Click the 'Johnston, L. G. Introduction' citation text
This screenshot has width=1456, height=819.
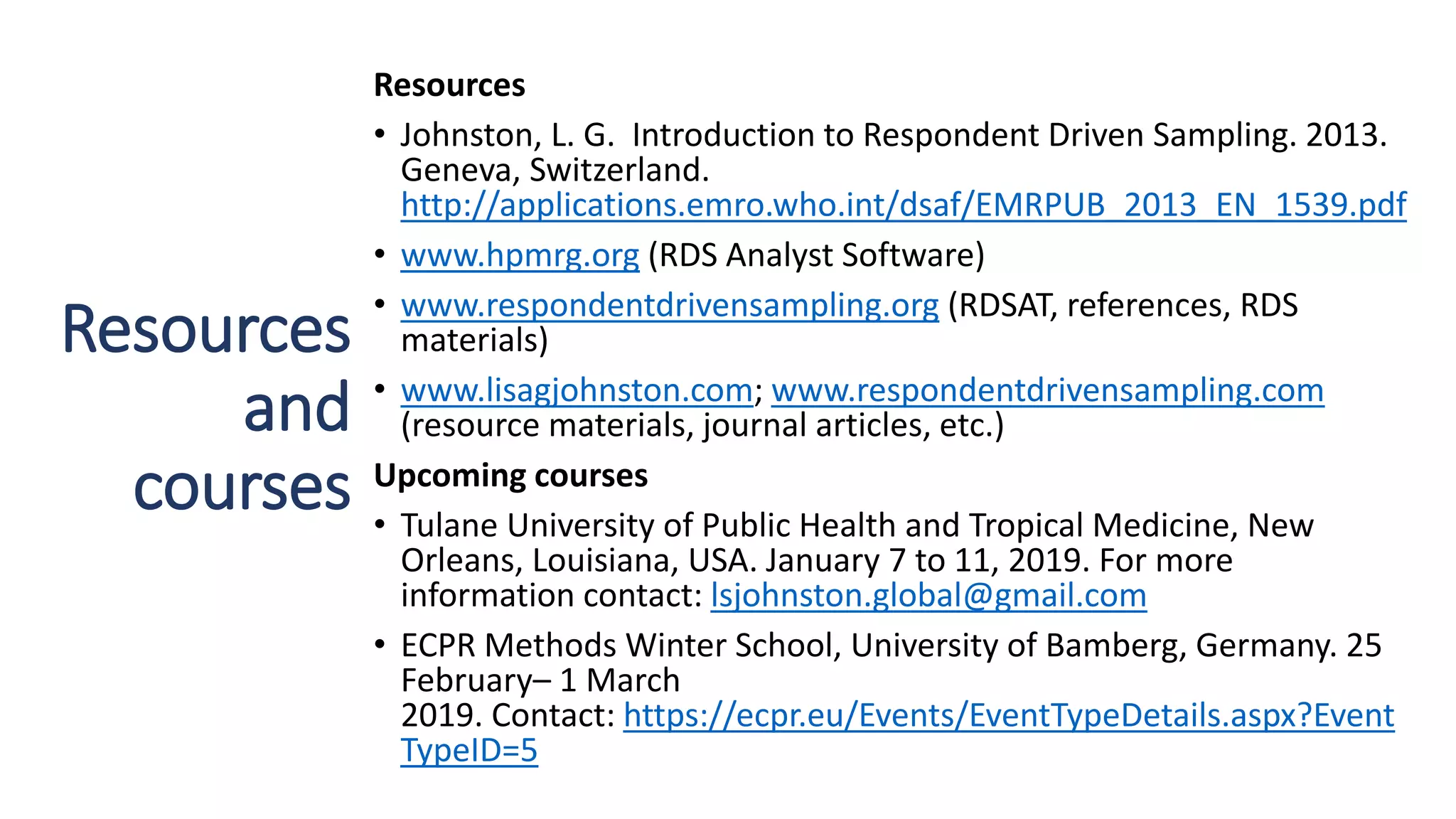(x=894, y=135)
